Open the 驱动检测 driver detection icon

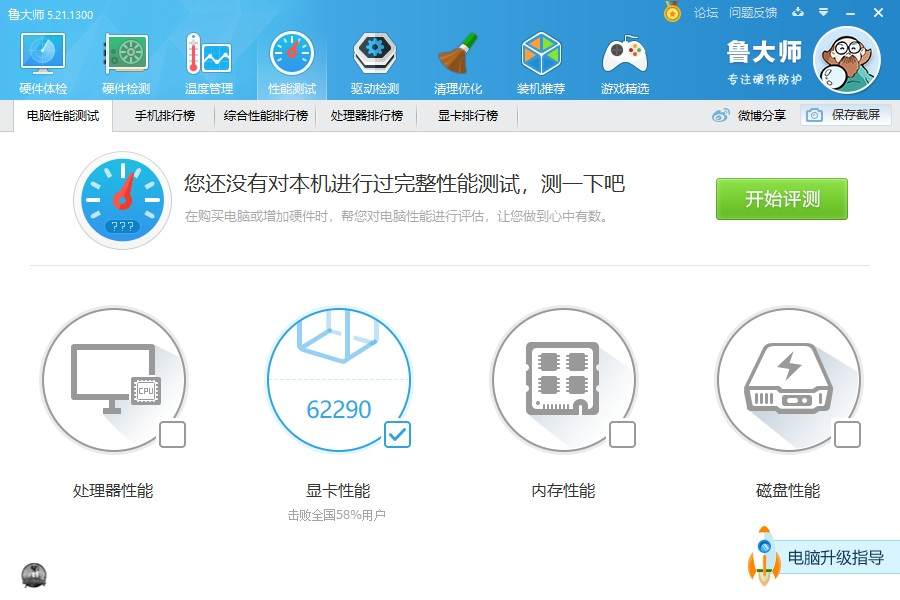click(375, 63)
